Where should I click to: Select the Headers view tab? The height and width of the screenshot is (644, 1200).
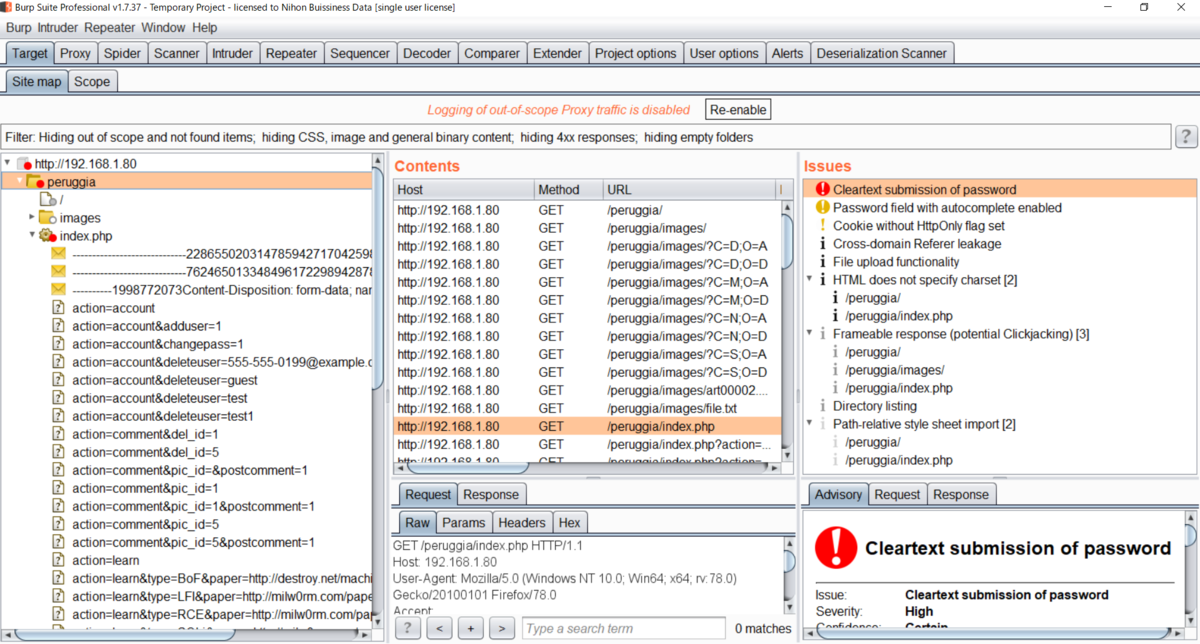[x=522, y=522]
